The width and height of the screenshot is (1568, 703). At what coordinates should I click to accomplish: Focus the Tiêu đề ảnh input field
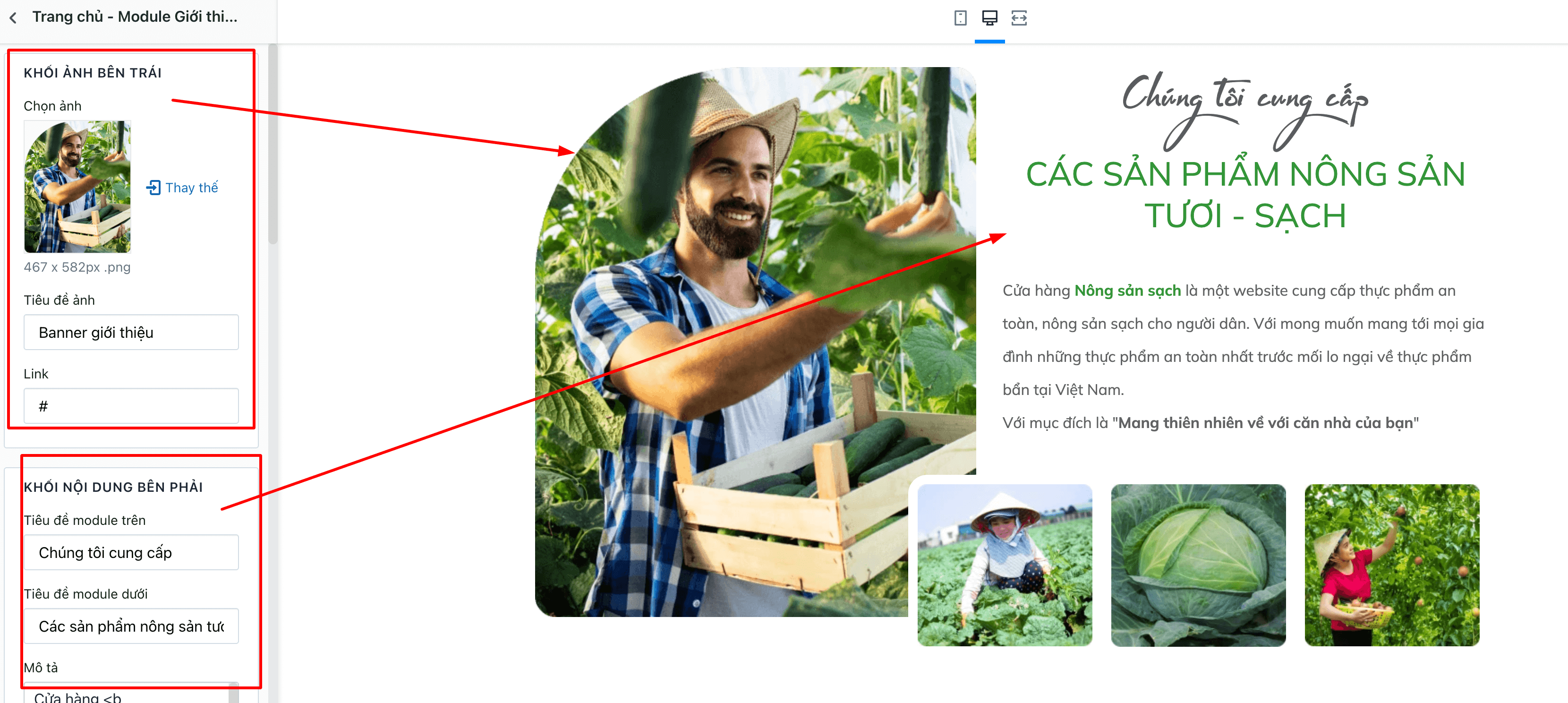131,332
